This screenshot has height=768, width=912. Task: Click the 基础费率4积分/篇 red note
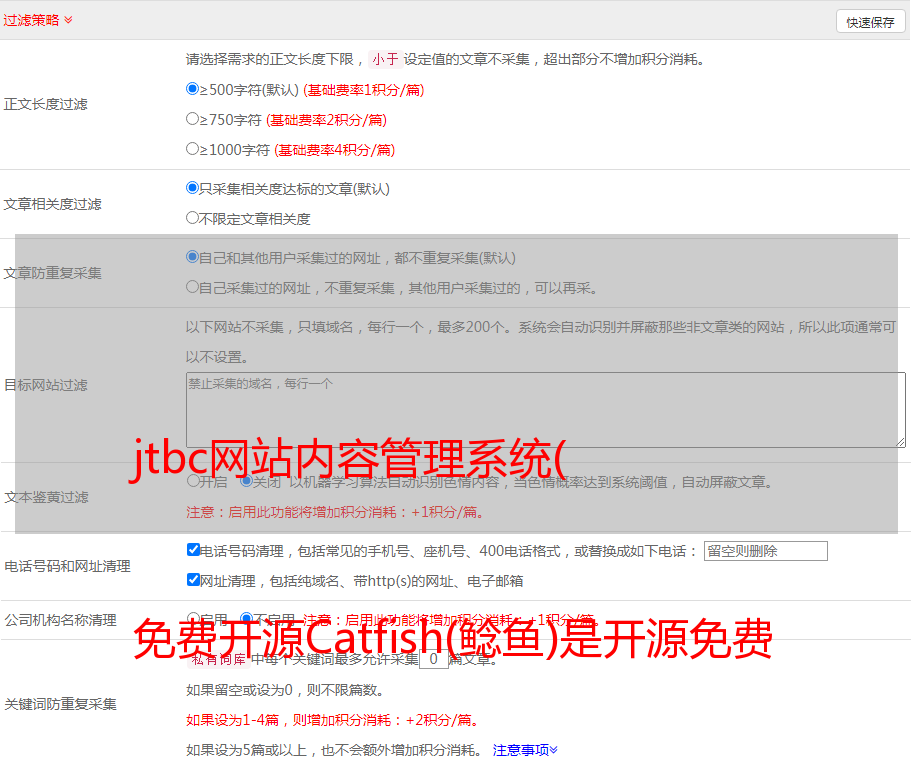click(334, 150)
